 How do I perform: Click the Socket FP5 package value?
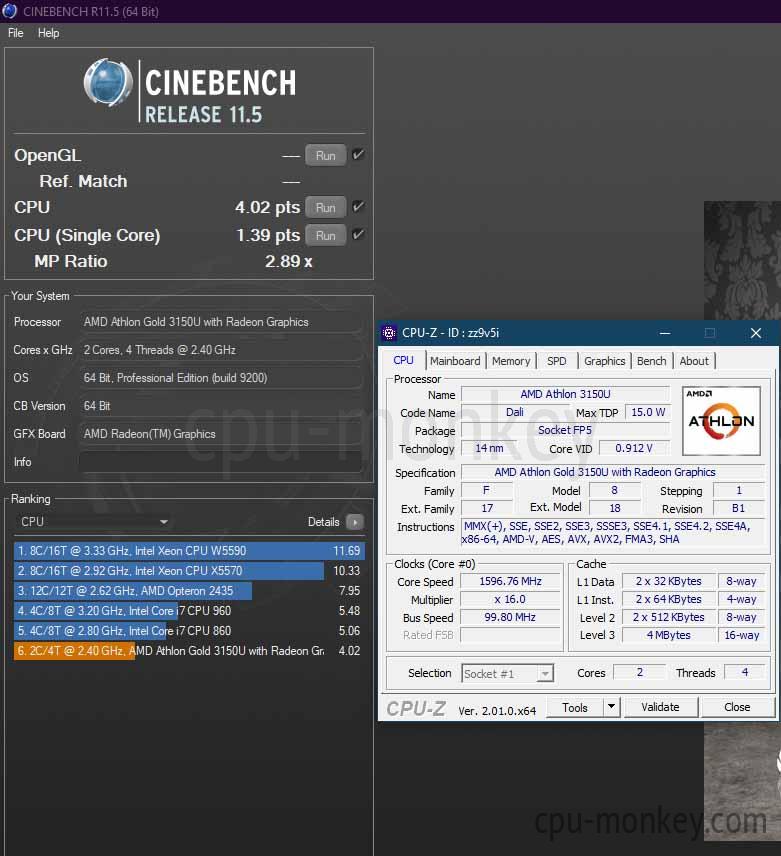tap(565, 430)
